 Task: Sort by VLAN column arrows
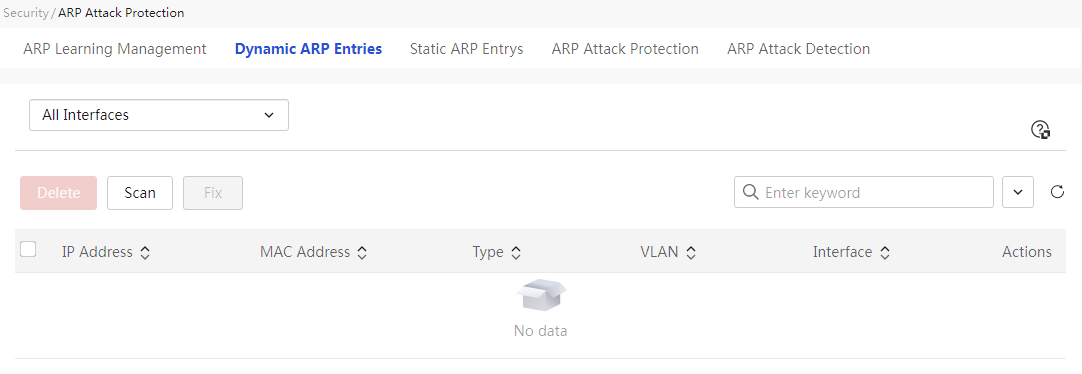[691, 253]
